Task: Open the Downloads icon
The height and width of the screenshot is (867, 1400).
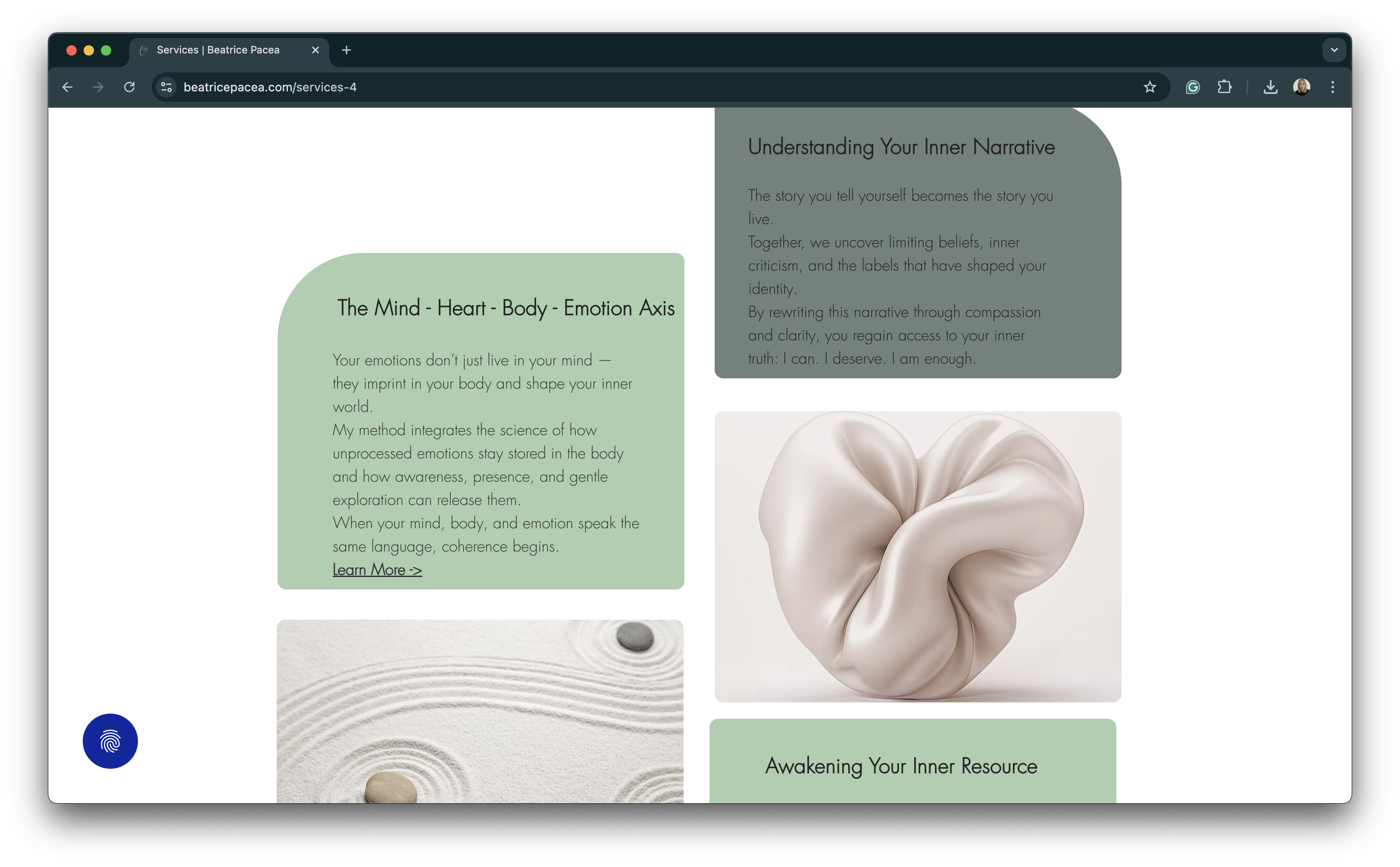Action: (1270, 87)
